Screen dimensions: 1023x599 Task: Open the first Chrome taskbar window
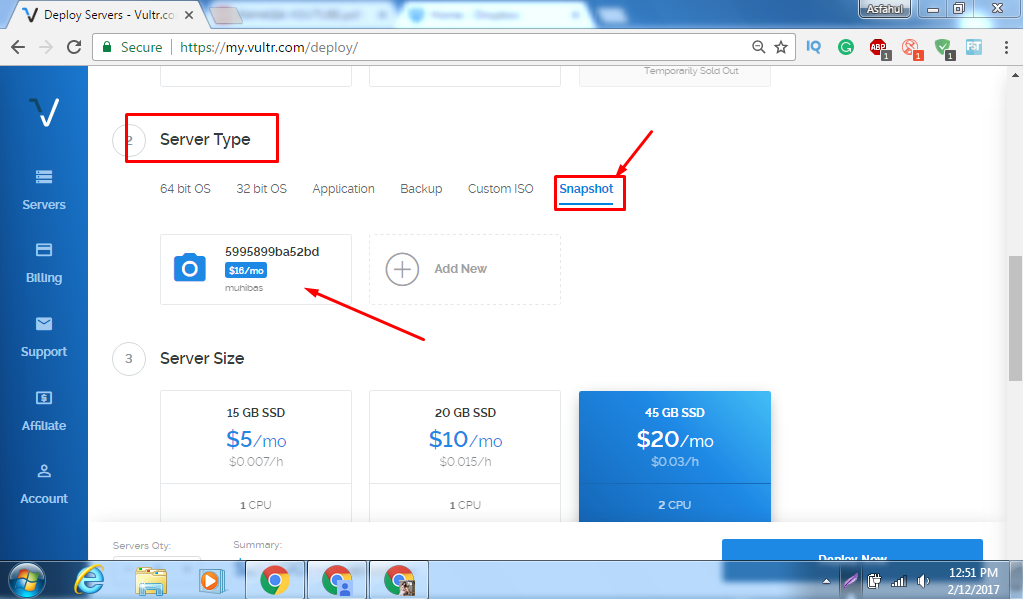(275, 580)
